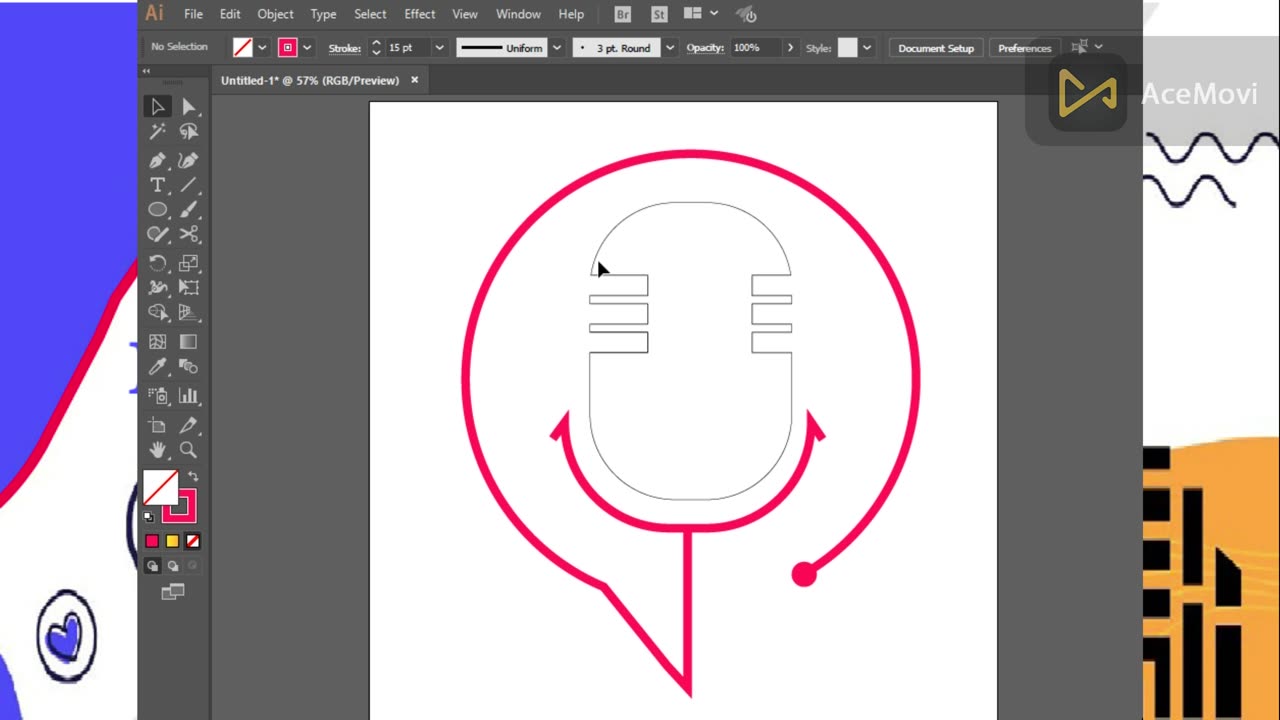
Task: Open Adobe Bridge via Br icon
Action: point(623,14)
